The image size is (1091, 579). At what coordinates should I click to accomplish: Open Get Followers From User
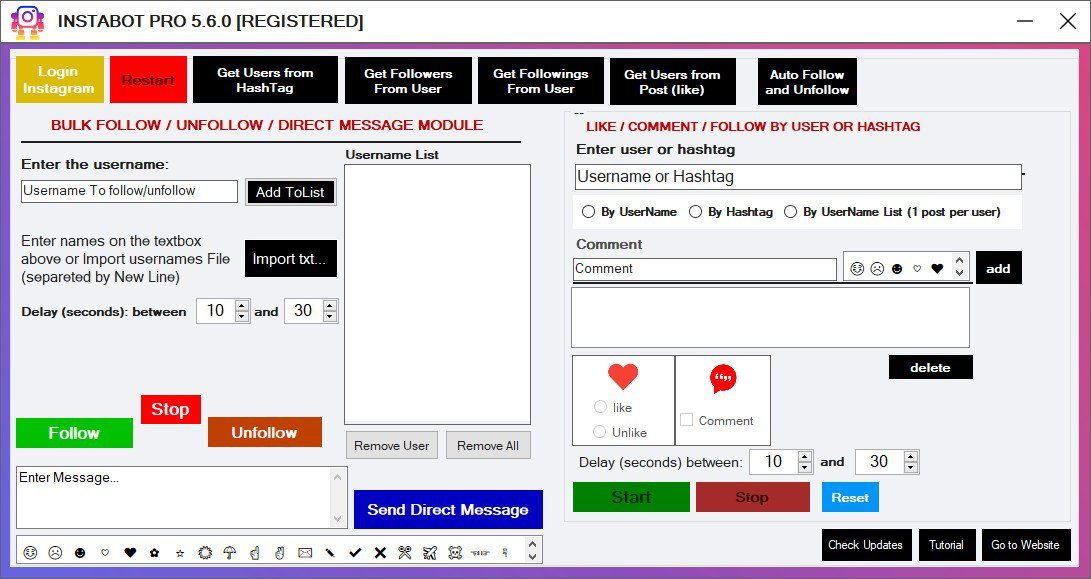click(x=408, y=80)
